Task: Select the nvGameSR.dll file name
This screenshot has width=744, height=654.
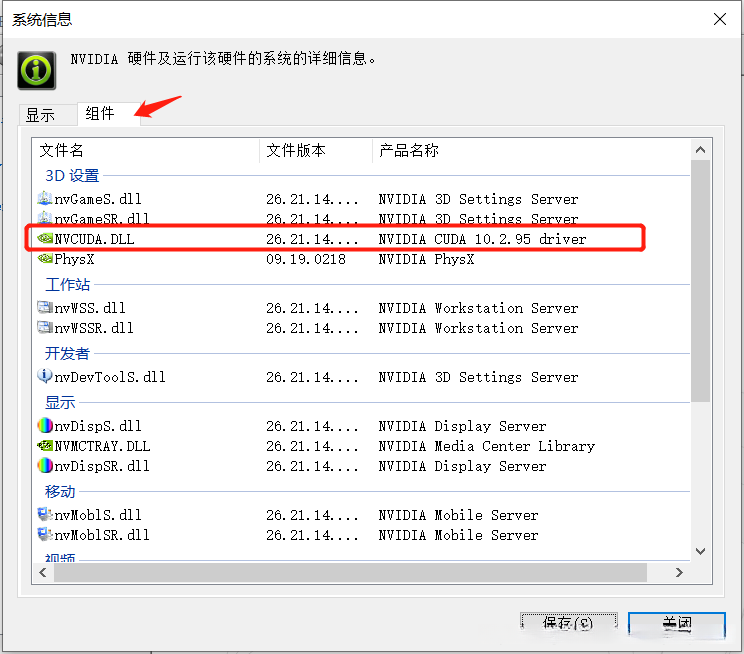Action: 102,219
